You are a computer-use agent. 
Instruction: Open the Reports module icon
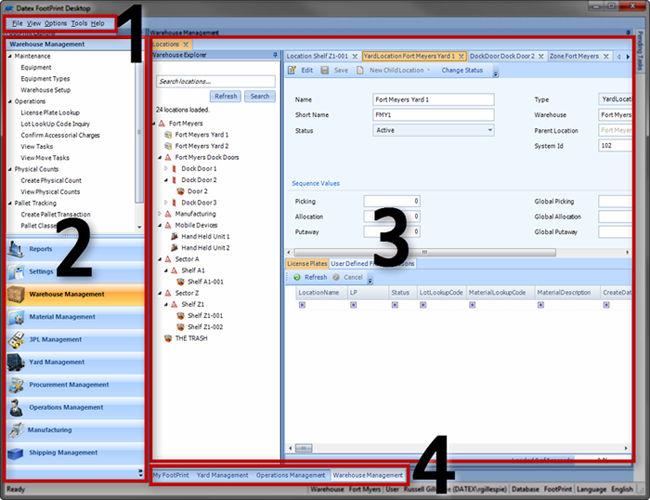coord(15,249)
